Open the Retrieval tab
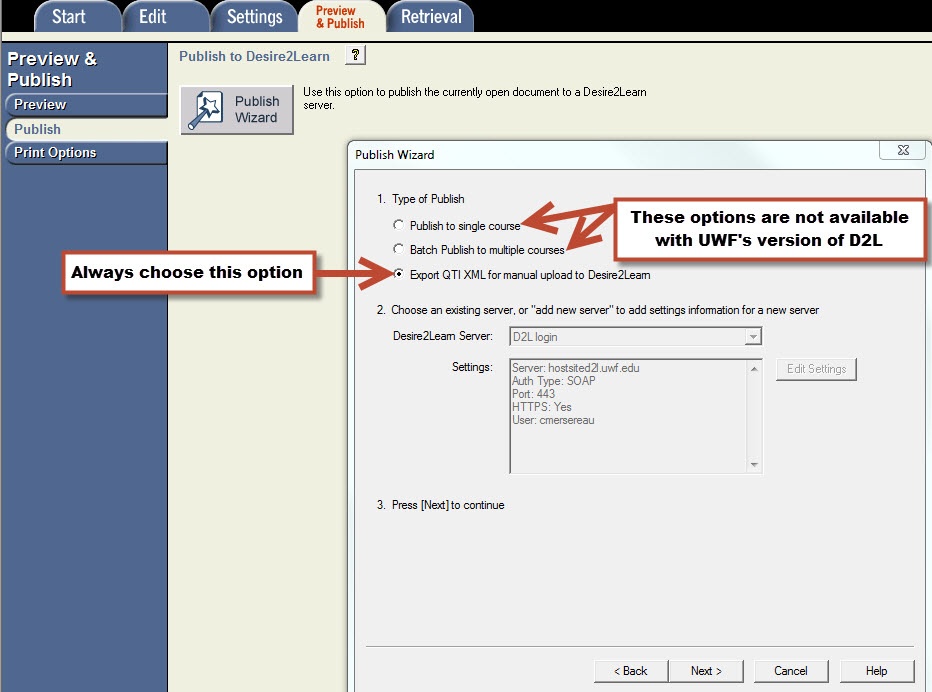The height and width of the screenshot is (692, 932). tap(430, 16)
